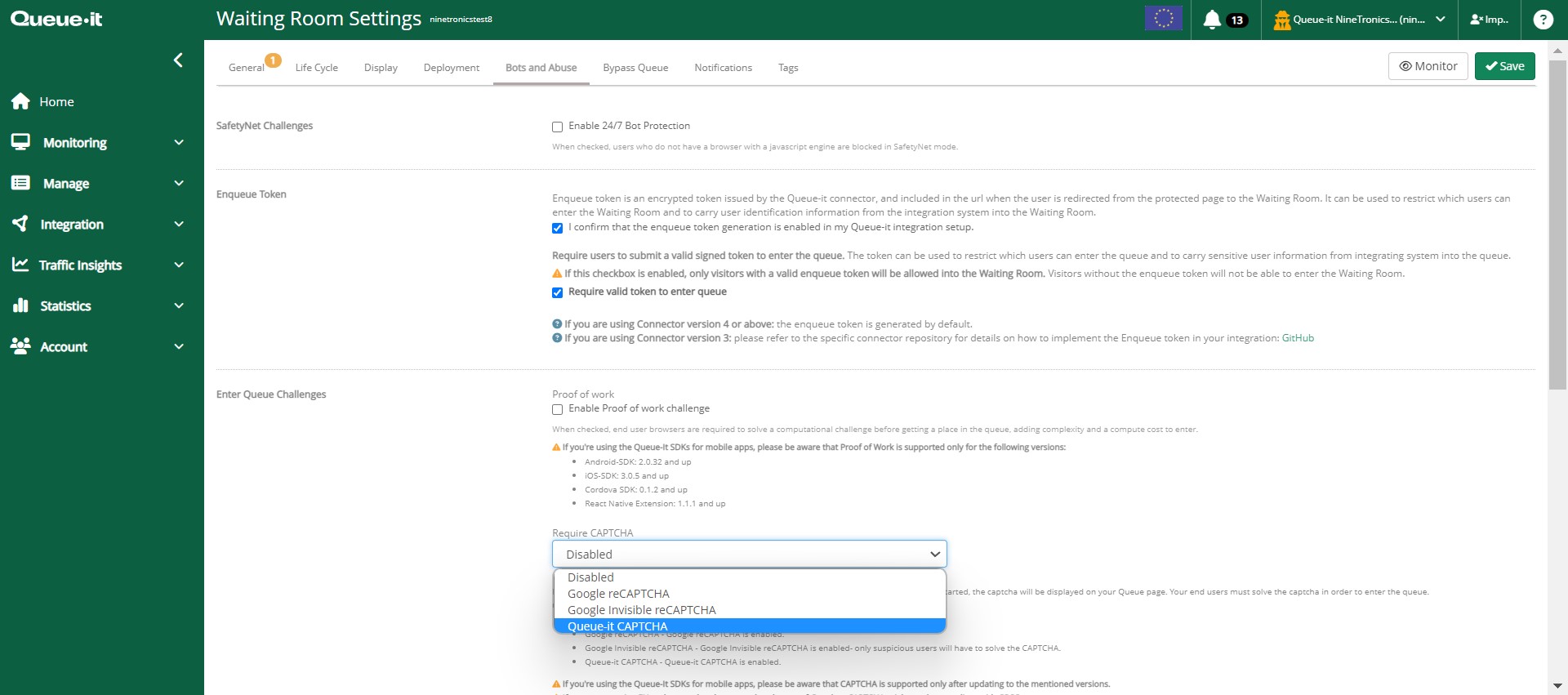Click the Queue-it logo
Screen dimensions: 1568x695
coord(56,19)
